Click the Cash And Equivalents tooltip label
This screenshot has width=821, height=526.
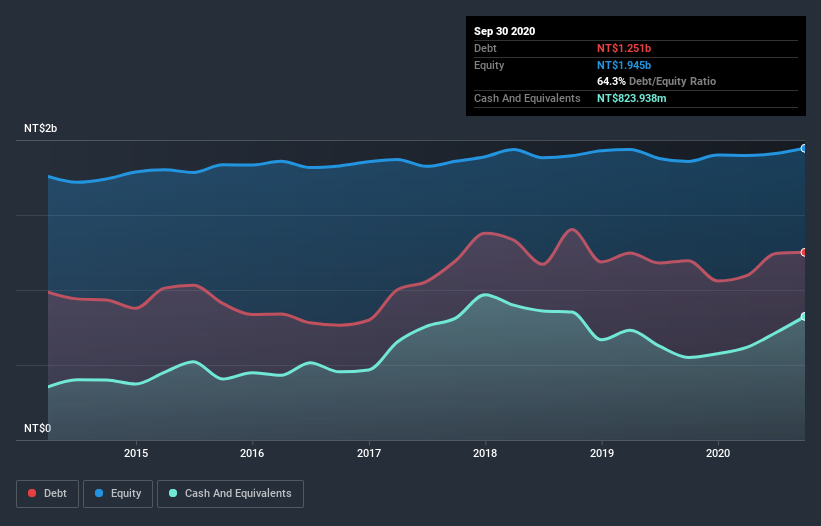[x=527, y=98]
